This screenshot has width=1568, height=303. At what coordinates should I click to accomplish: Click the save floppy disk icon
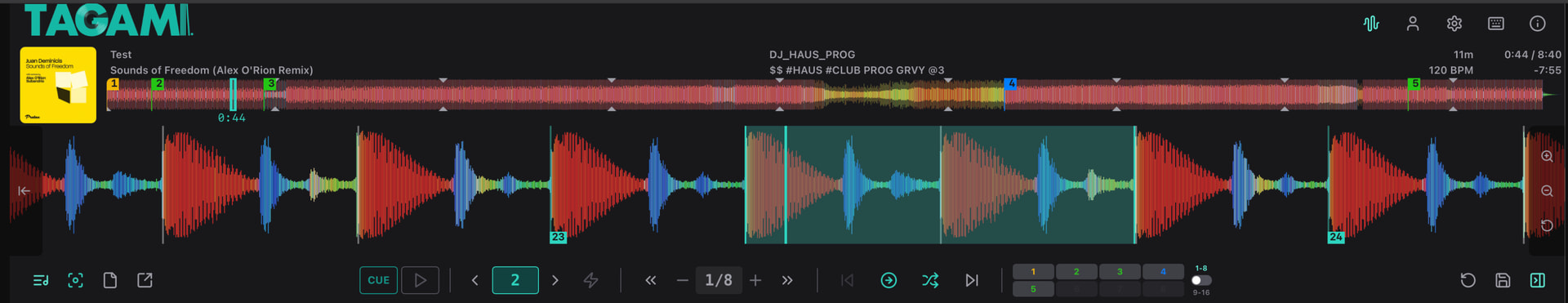pos(1503,280)
